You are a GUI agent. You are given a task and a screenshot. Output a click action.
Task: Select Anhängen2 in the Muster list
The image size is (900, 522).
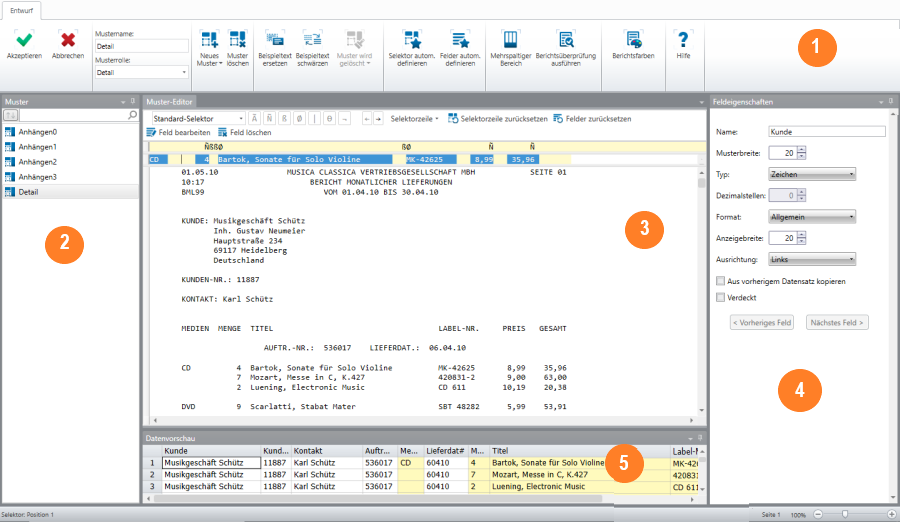38,161
